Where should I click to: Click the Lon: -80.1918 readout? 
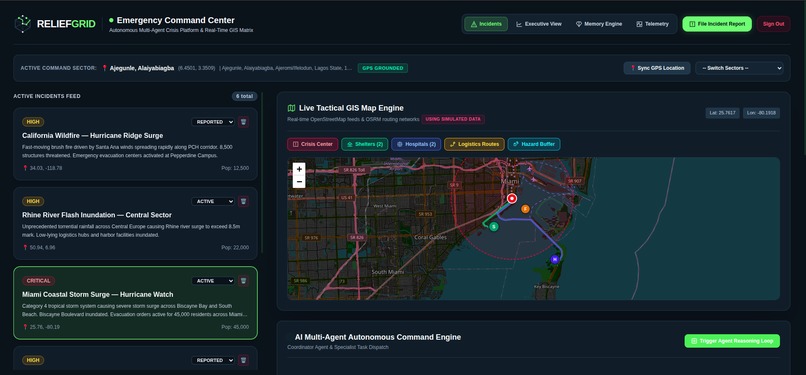click(761, 113)
